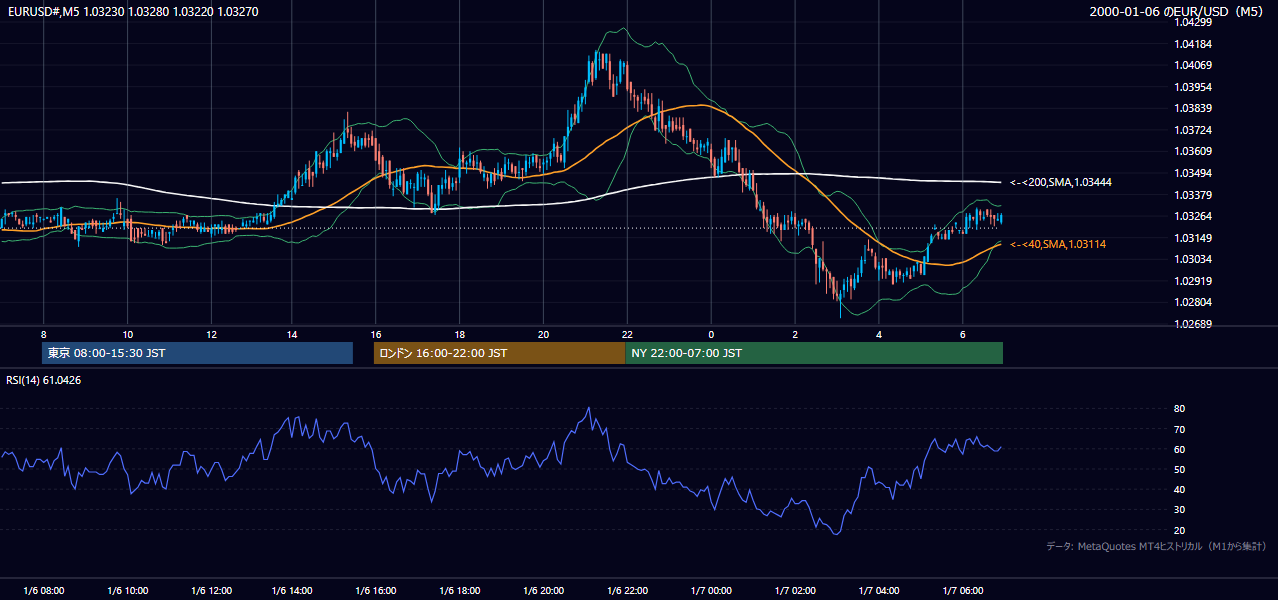Click the 40 SMA 1.03114 line label
Screen dimensions: 1278x600
pyautogui.click(x=1058, y=245)
